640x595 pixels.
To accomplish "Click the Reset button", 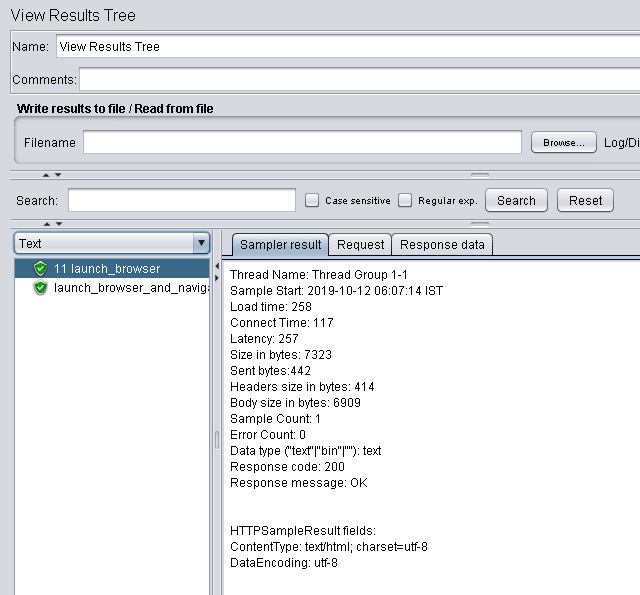I will click(x=585, y=200).
